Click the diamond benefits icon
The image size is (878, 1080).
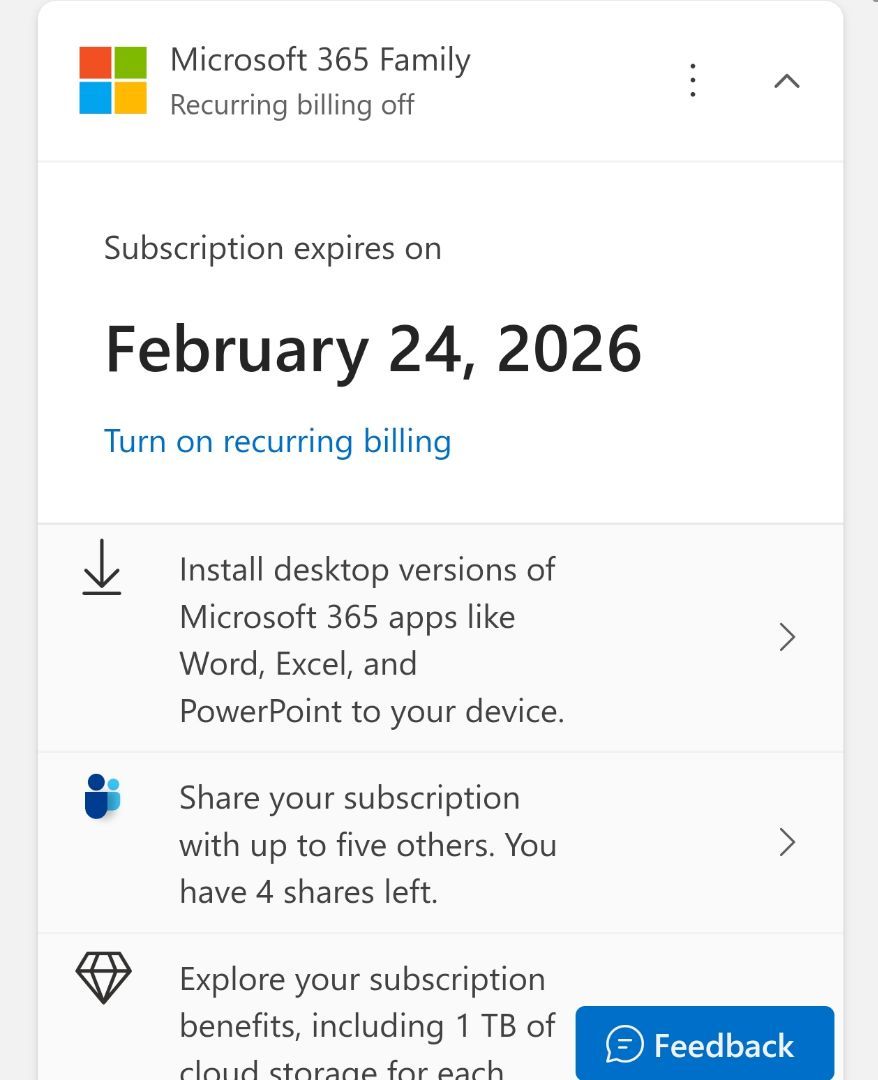(x=103, y=977)
